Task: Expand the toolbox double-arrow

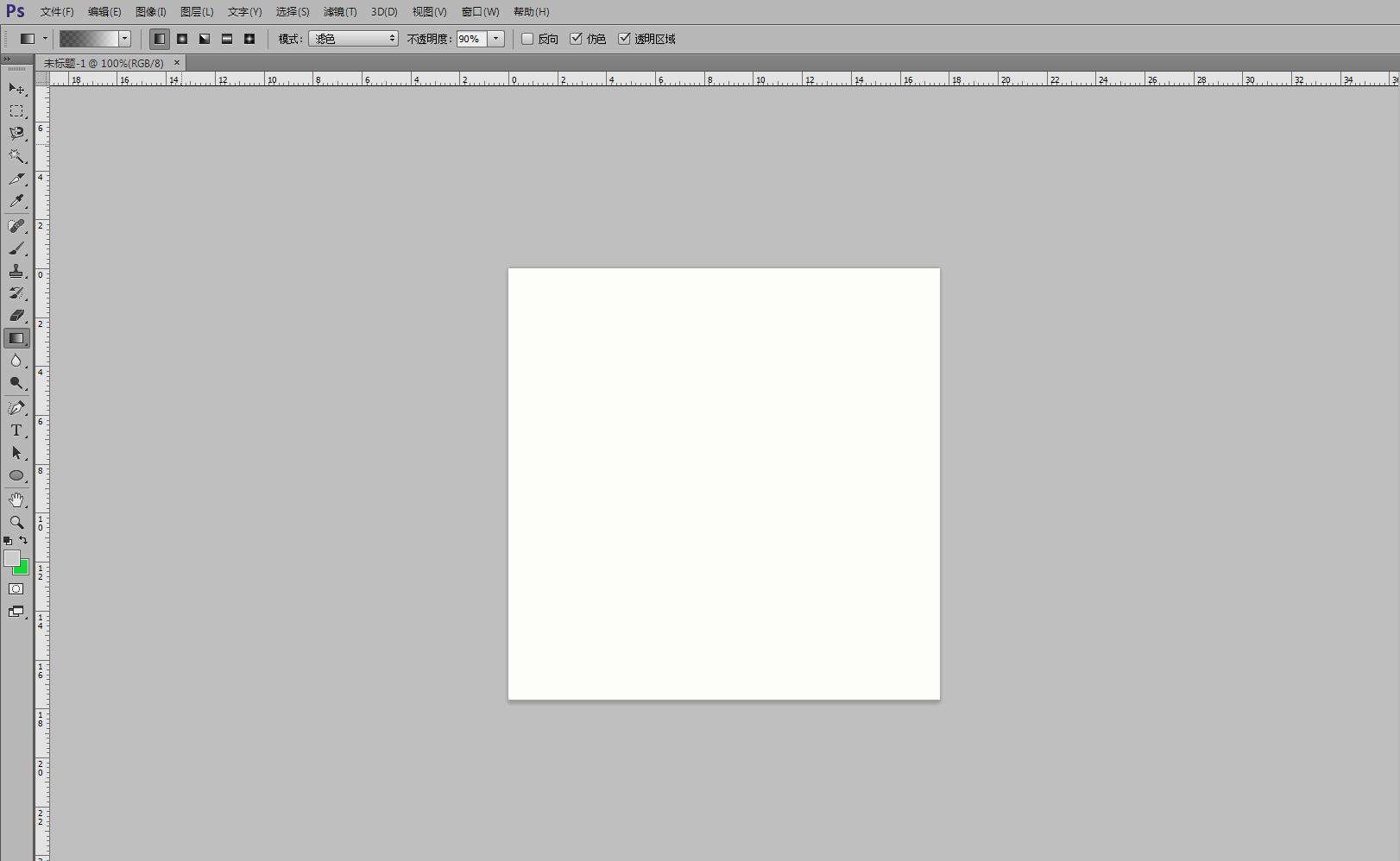Action: click(7, 59)
